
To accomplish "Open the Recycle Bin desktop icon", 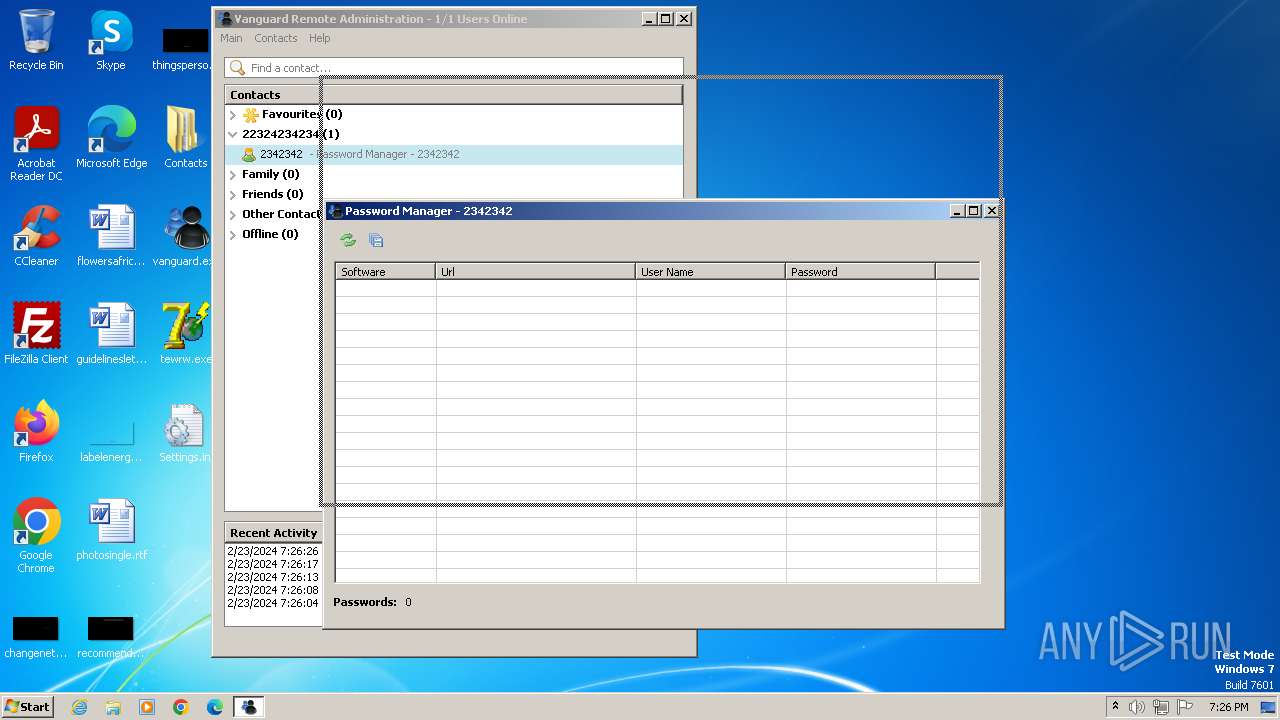I will [x=36, y=40].
